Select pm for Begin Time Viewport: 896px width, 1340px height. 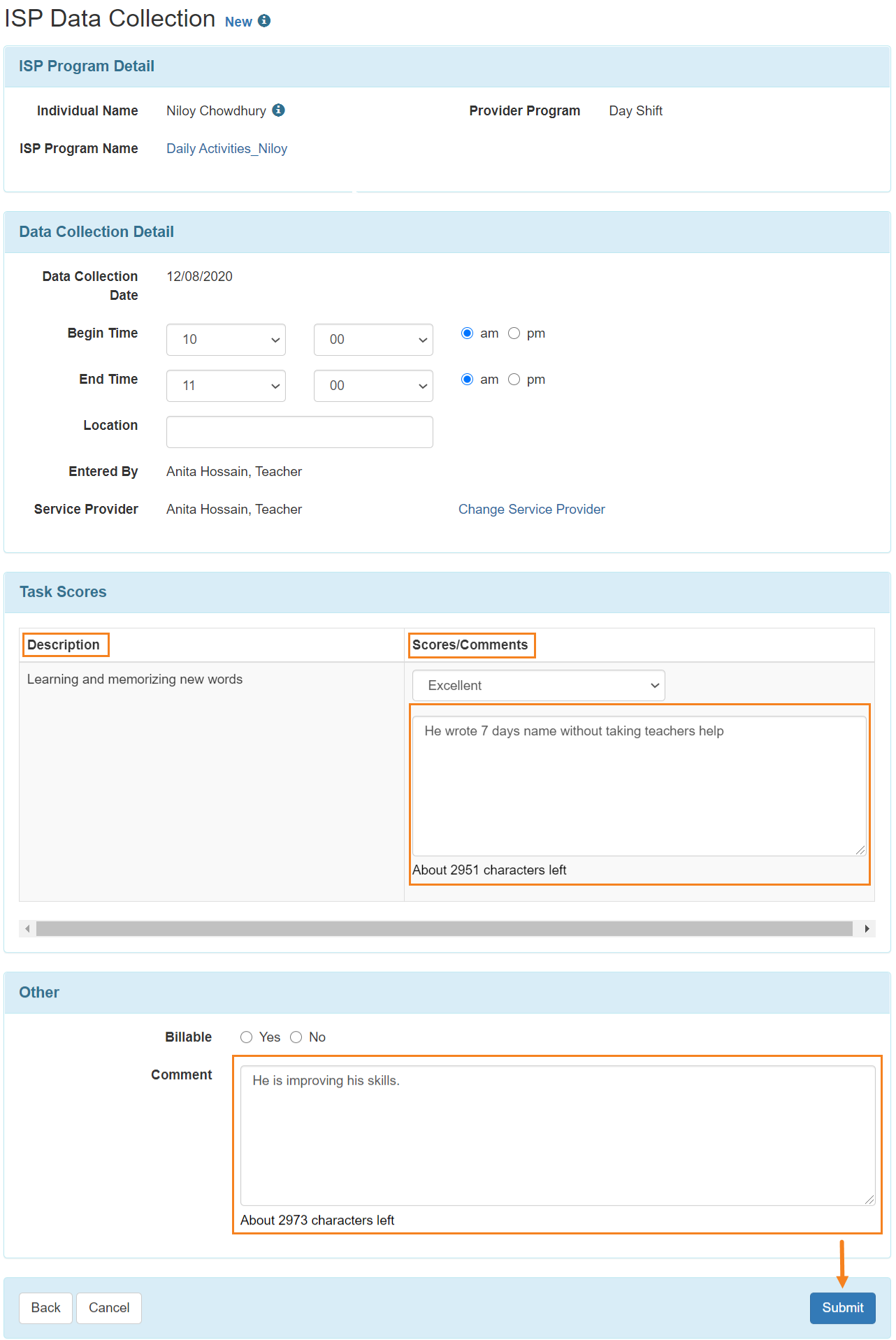(x=514, y=333)
